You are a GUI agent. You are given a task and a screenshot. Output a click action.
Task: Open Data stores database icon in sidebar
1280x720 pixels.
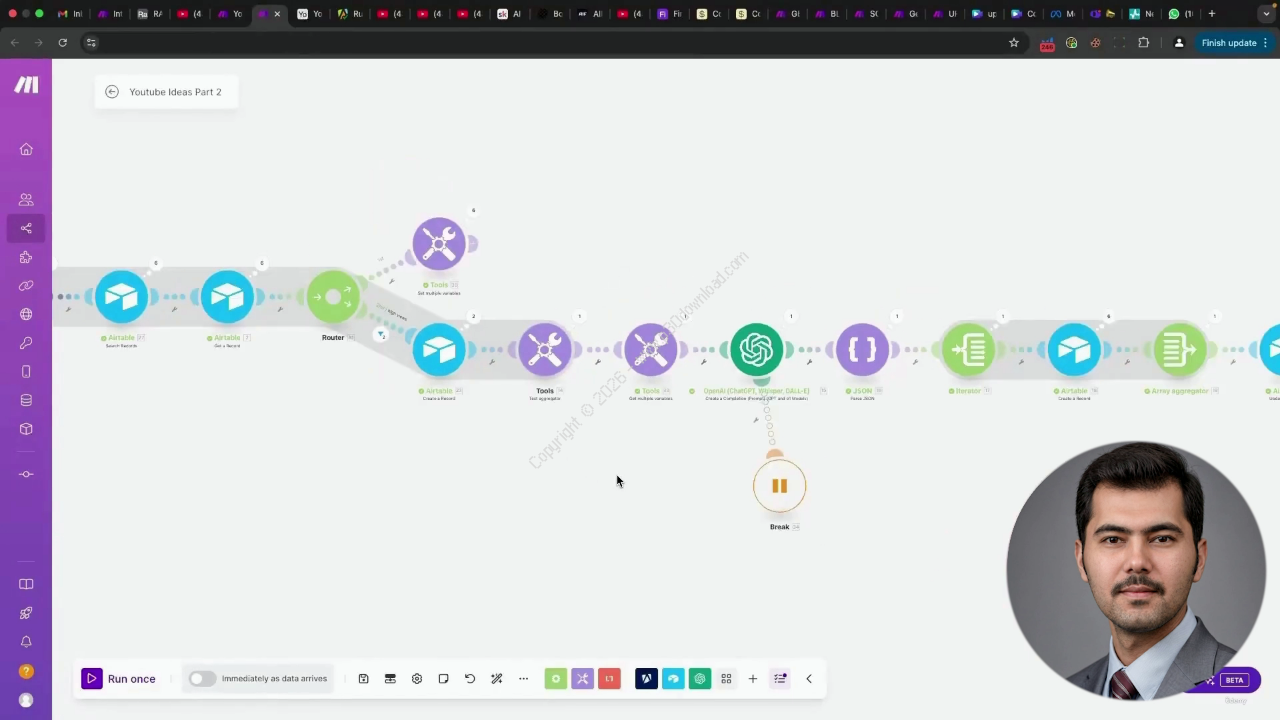pyautogui.click(x=26, y=400)
